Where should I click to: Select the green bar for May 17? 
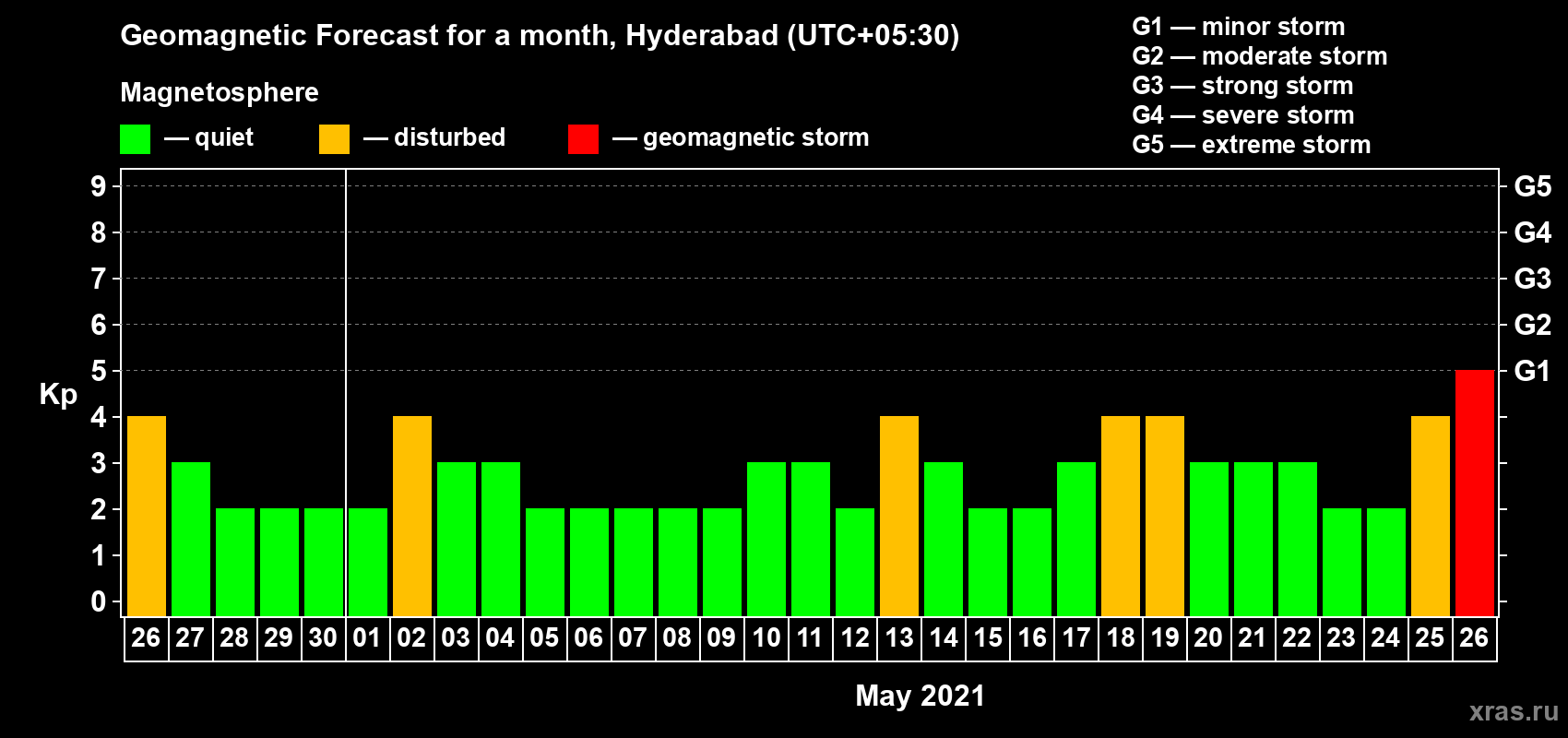pos(1076,540)
